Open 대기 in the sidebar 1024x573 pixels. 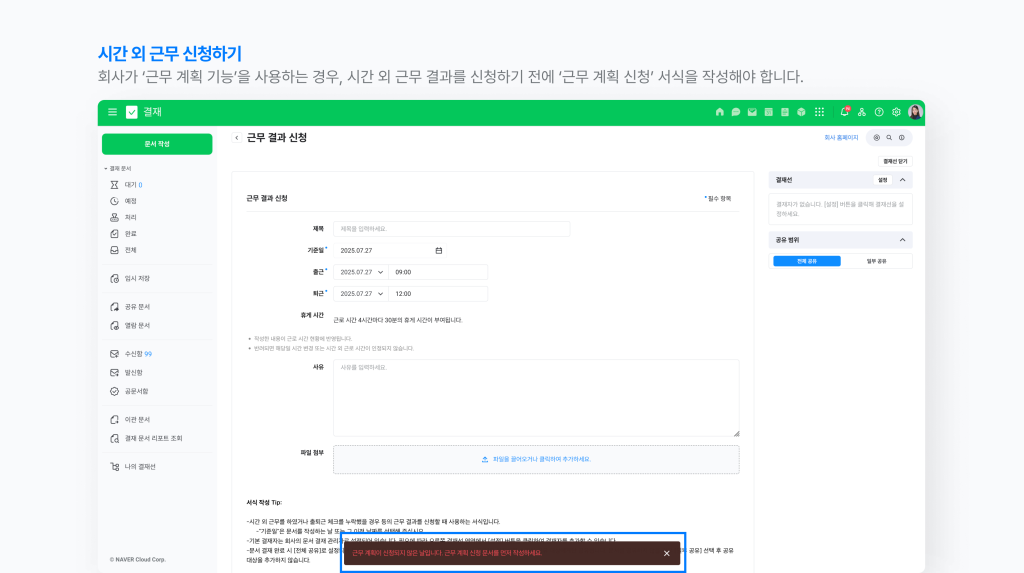click(129, 185)
